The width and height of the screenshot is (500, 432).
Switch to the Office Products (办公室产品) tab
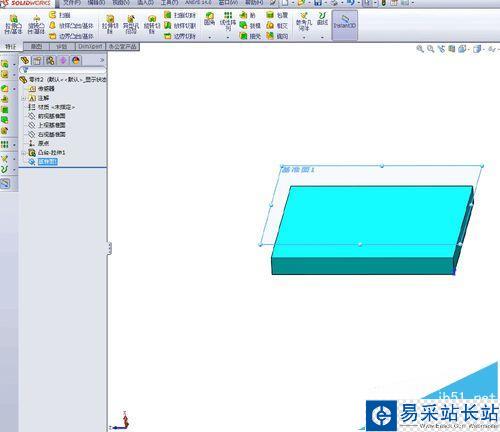click(x=122, y=47)
